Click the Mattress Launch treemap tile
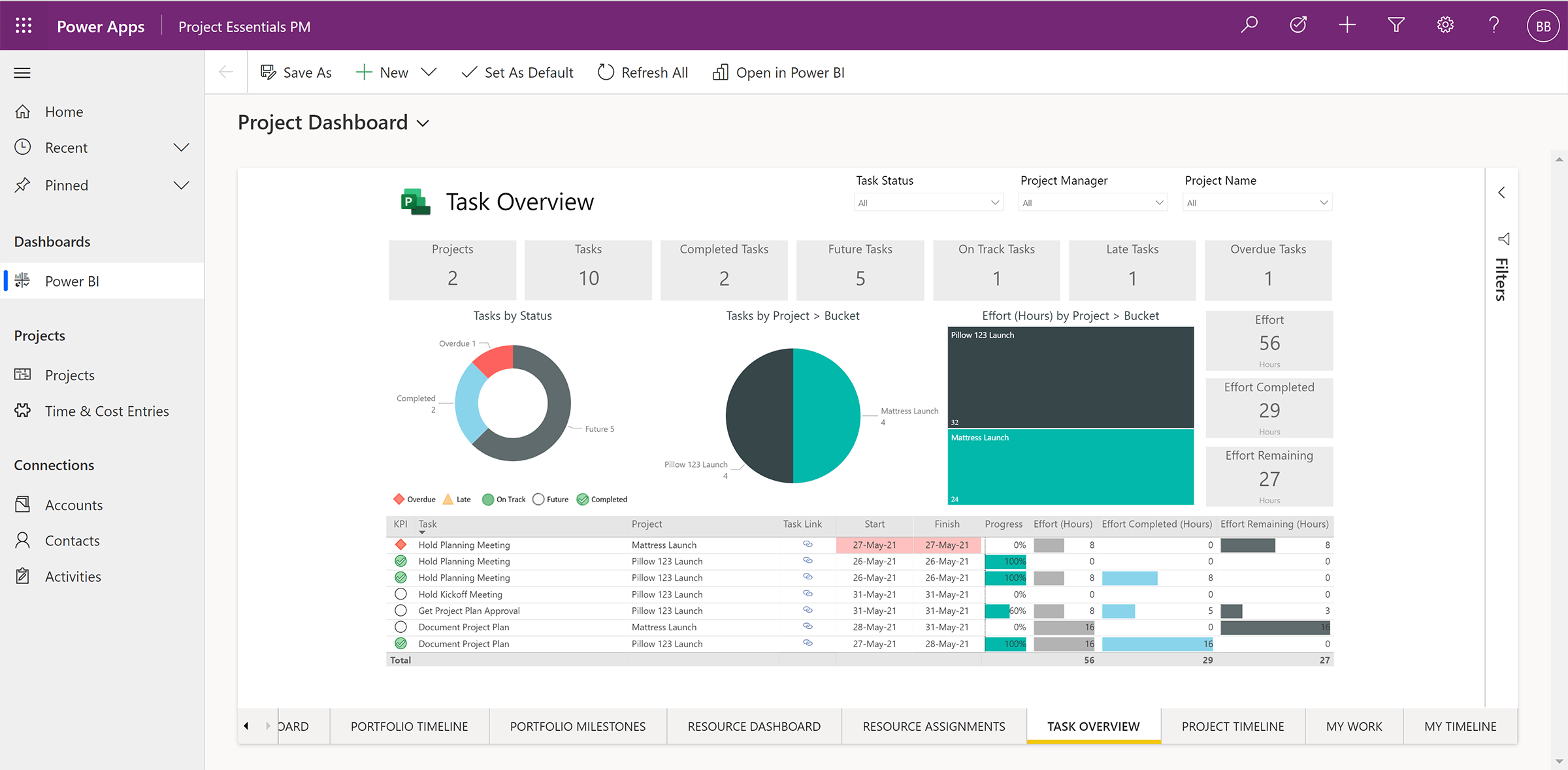Screen dimensions: 1568x770 (1070, 467)
